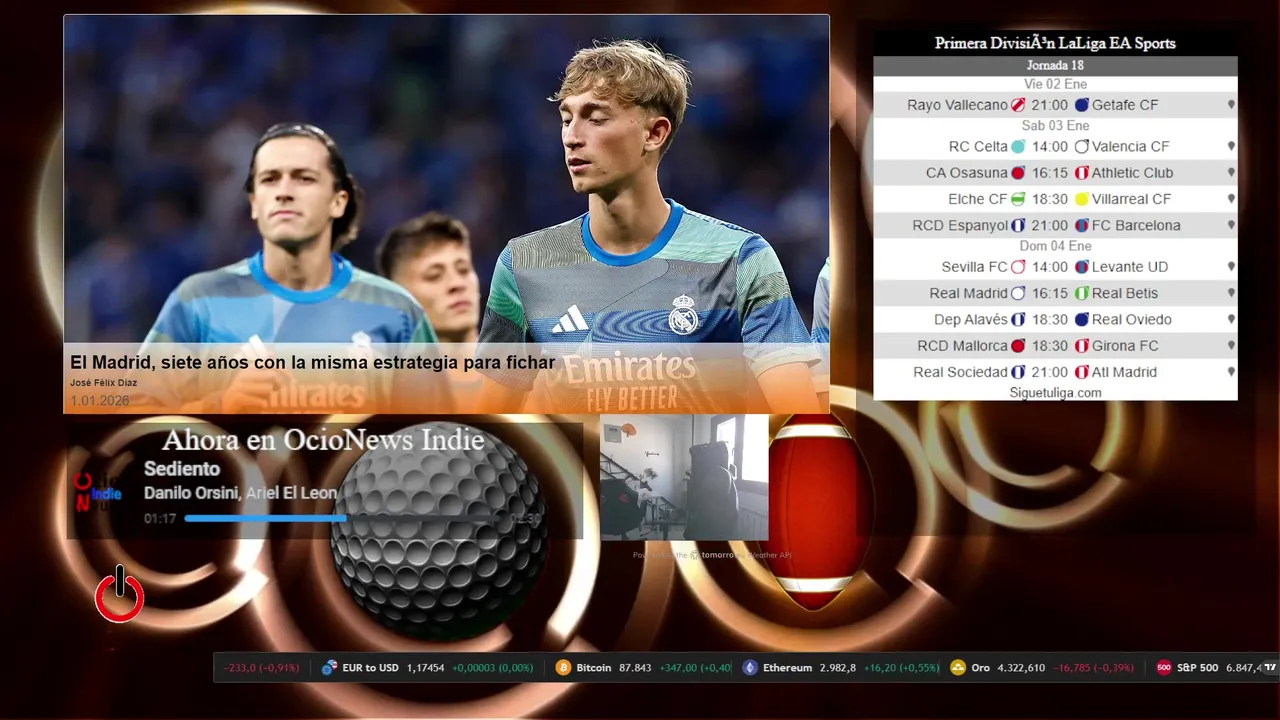Viewport: 1280px width, 720px height.
Task: Click the Real Betis crest icon
Action: tap(1082, 293)
